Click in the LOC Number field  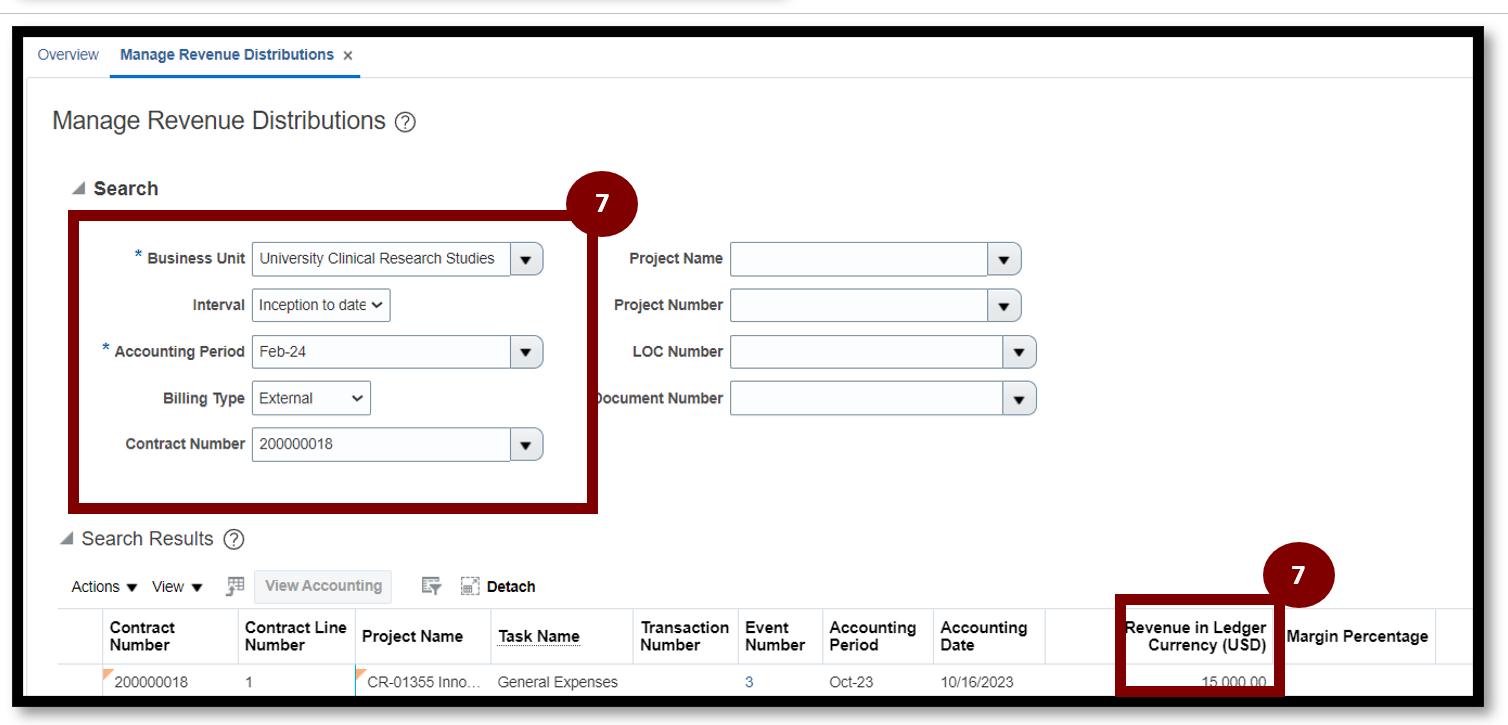coord(867,352)
